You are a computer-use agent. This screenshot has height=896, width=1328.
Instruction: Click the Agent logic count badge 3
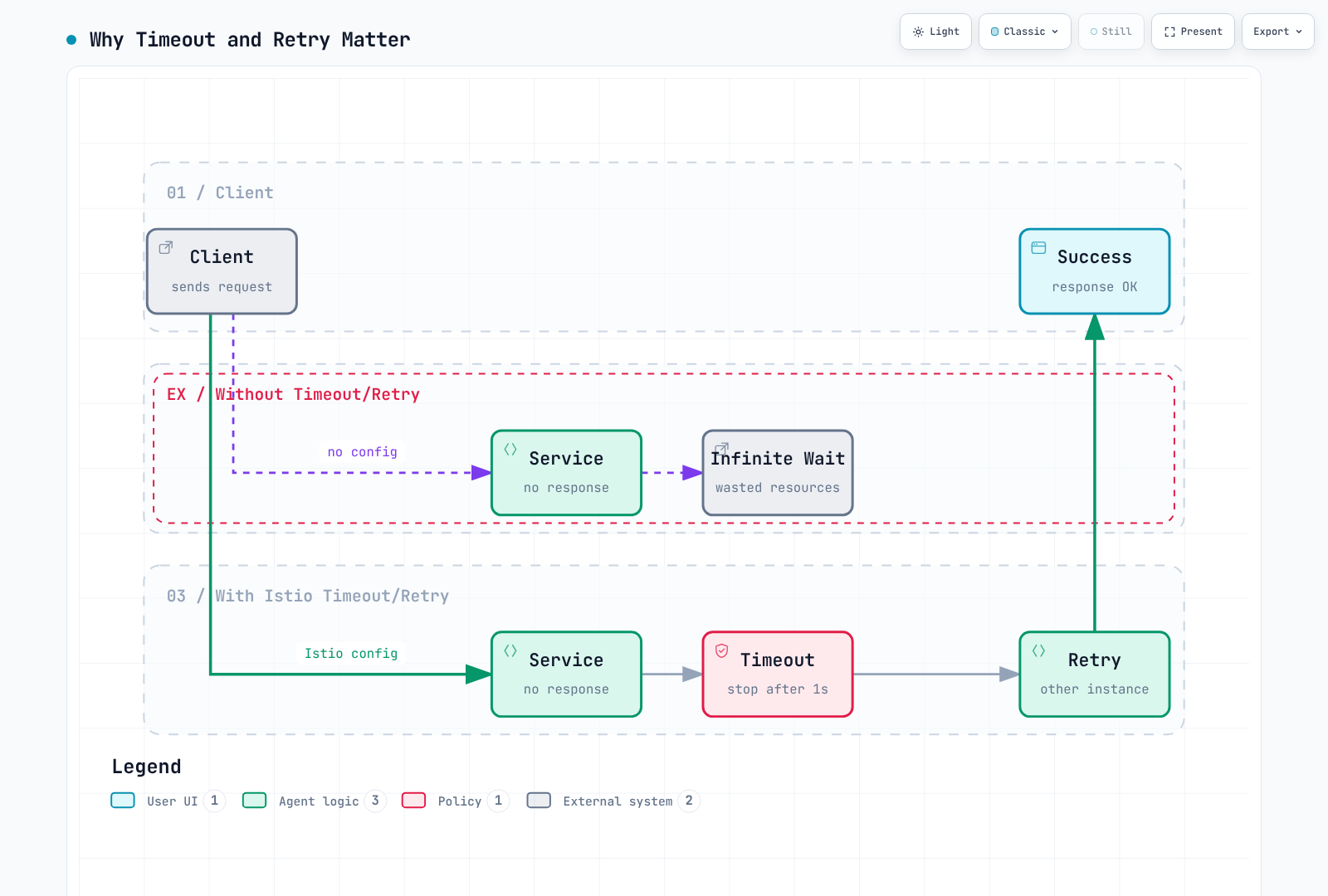point(375,801)
